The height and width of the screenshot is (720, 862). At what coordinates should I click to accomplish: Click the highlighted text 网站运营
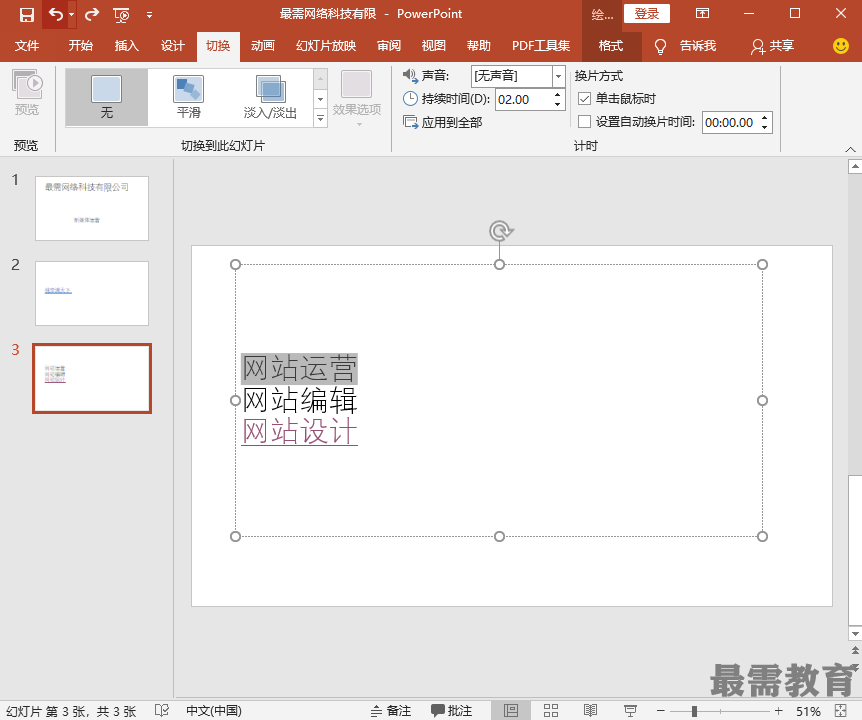click(300, 368)
